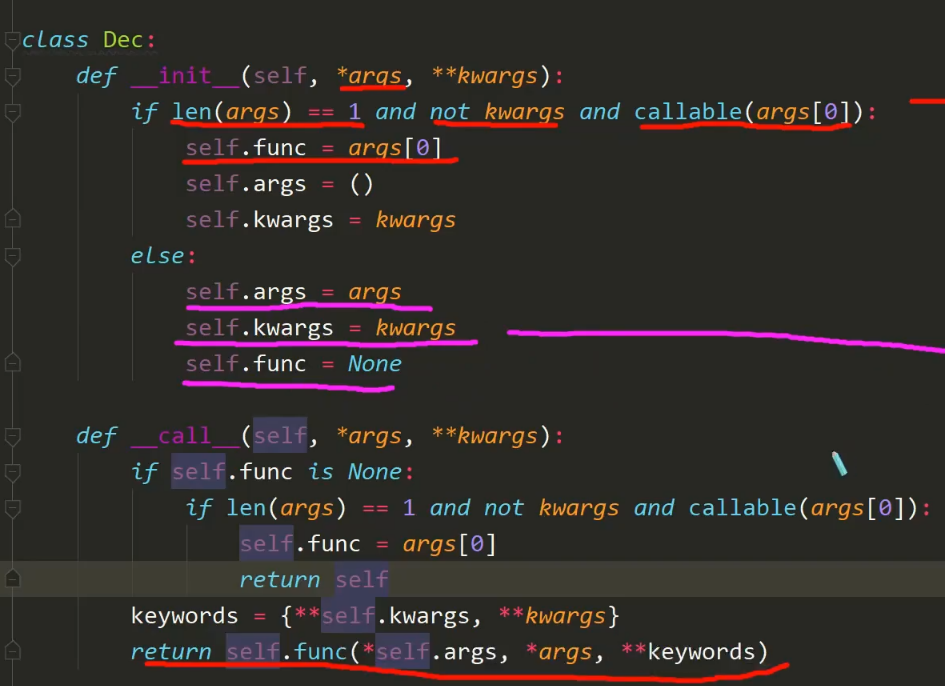Click fold end marker beside 'self.func = None'

(x=12, y=363)
